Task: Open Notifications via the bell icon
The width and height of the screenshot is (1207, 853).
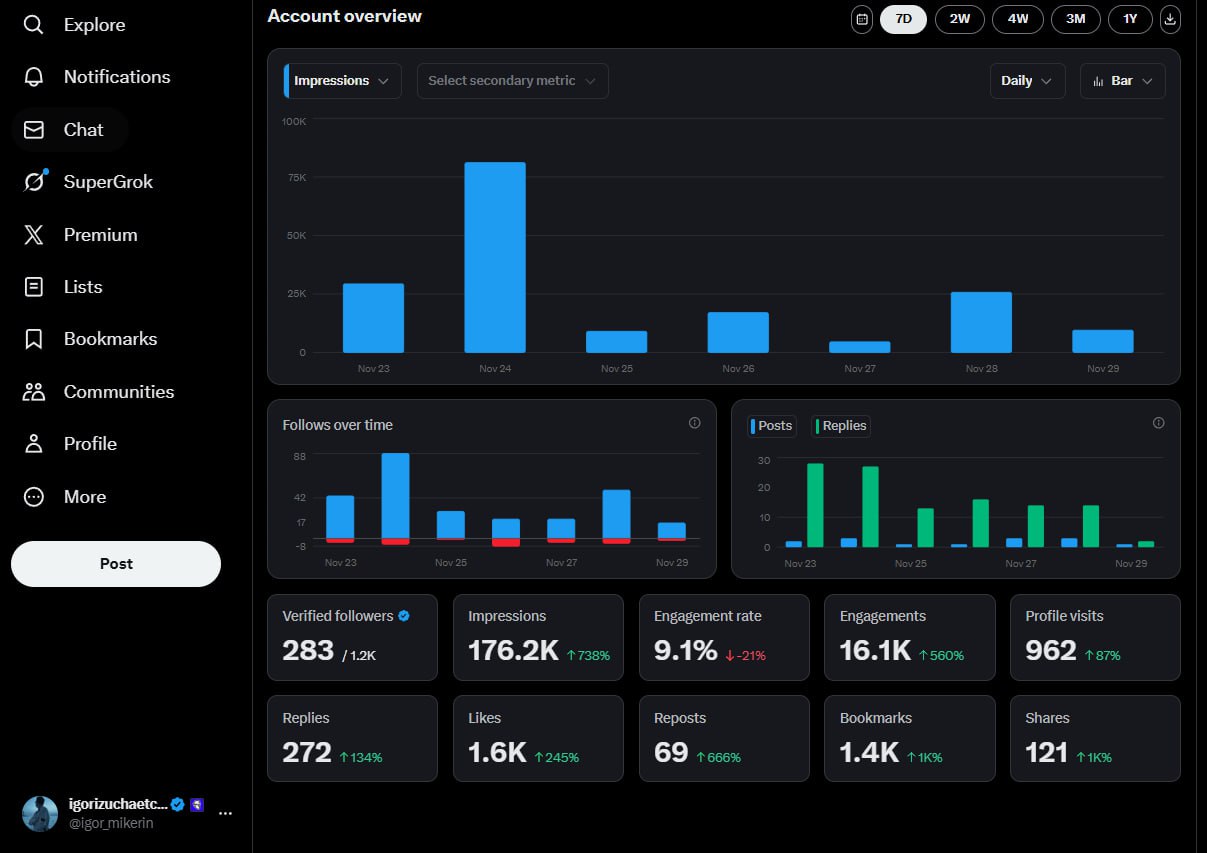Action: point(34,77)
